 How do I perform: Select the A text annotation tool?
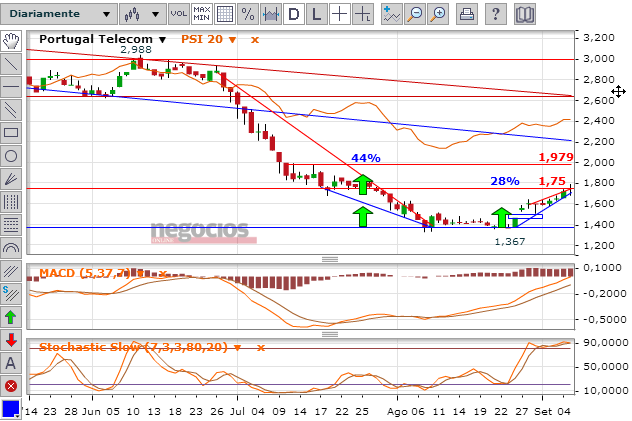click(x=11, y=363)
